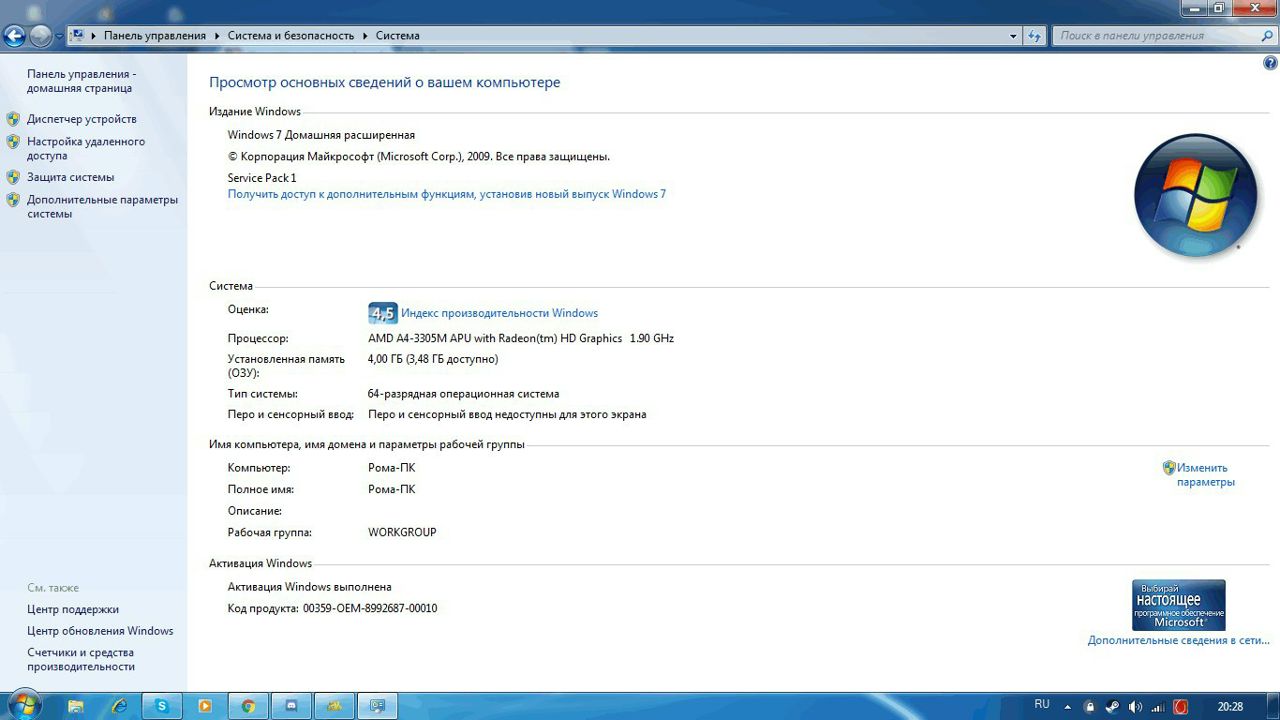Open Skype from the taskbar
Image resolution: width=1280 pixels, height=720 pixels.
(162, 706)
